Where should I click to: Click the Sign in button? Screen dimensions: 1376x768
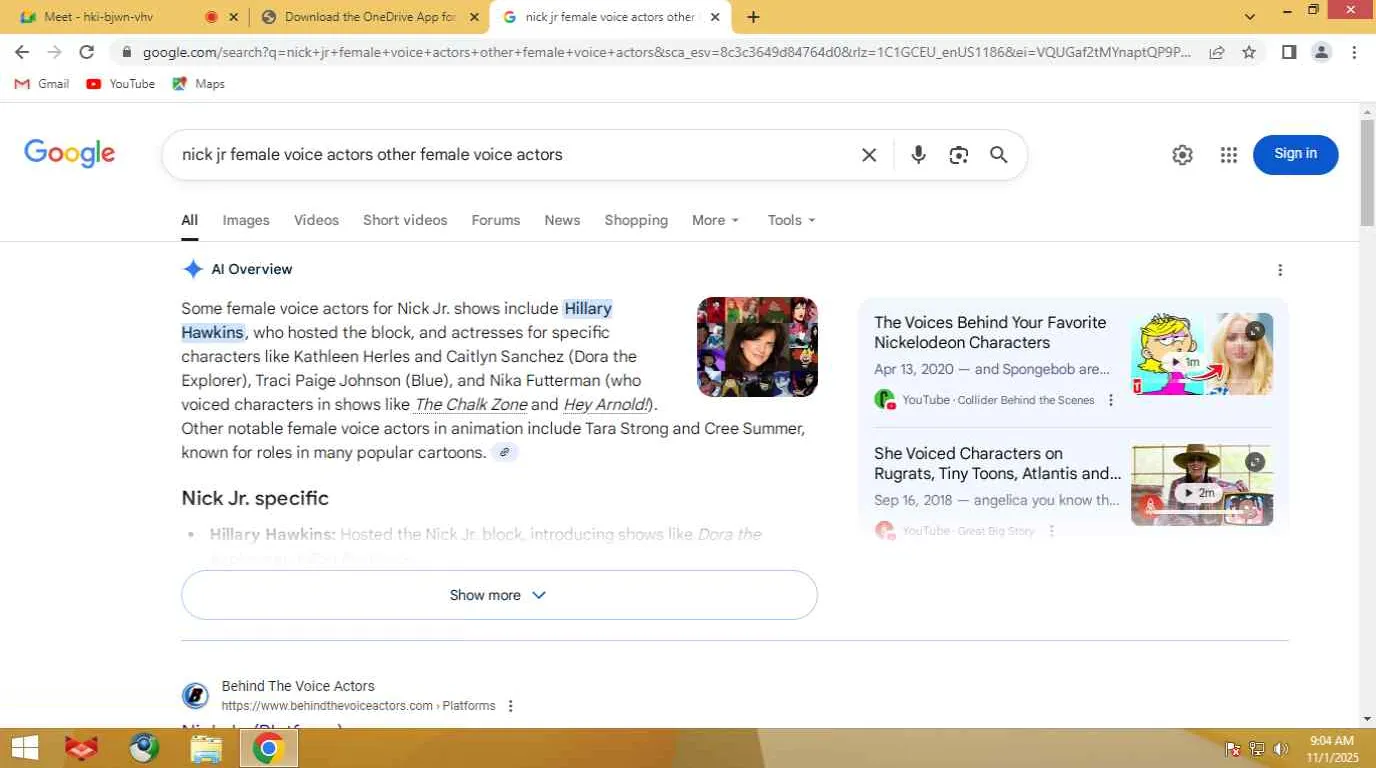pyautogui.click(x=1295, y=154)
